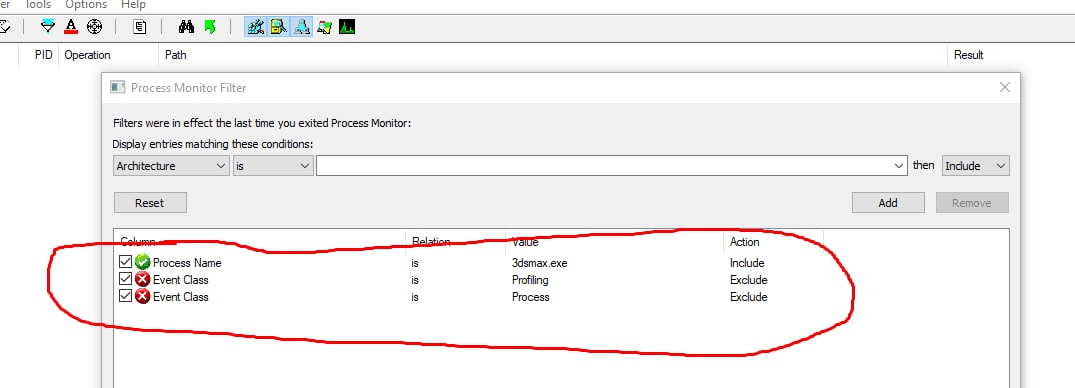Uncheck the Process Name filter checkbox
This screenshot has height=388, width=1075.
tap(125, 263)
